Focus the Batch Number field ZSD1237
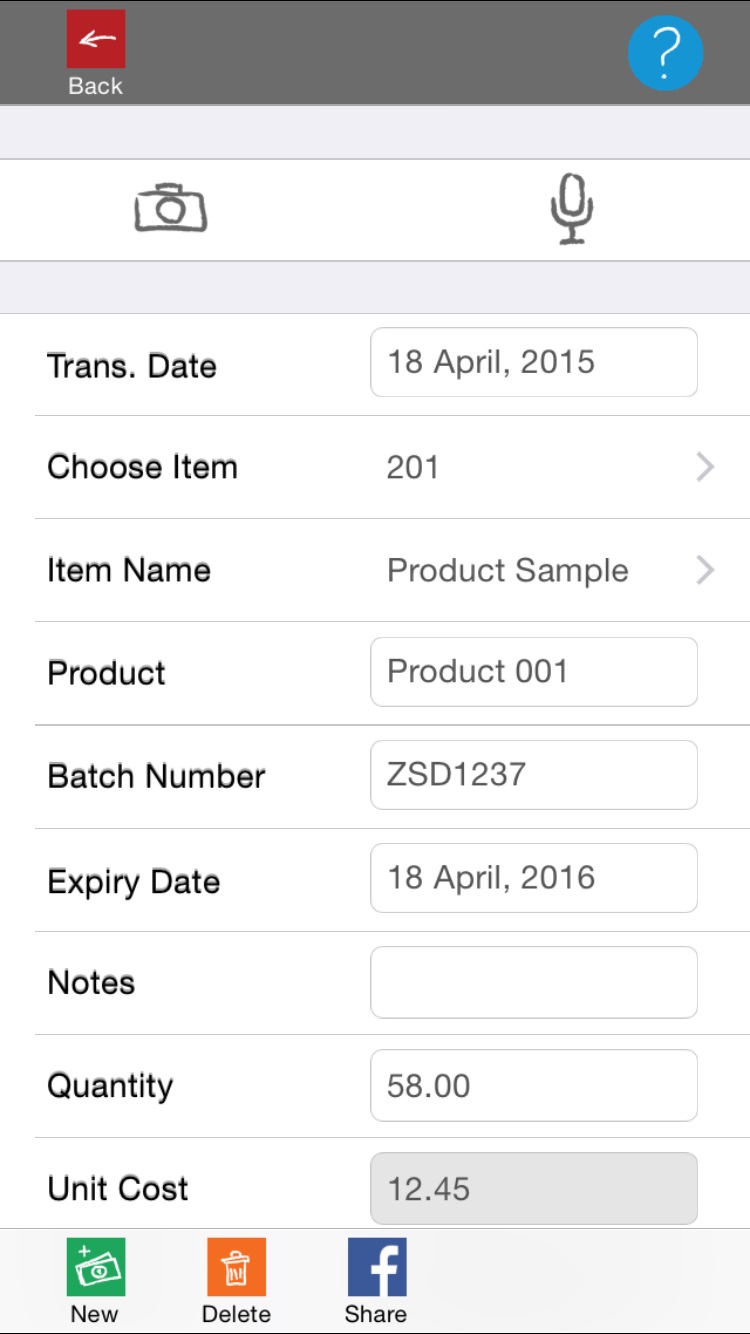Image resolution: width=750 pixels, height=1334 pixels. [x=533, y=775]
